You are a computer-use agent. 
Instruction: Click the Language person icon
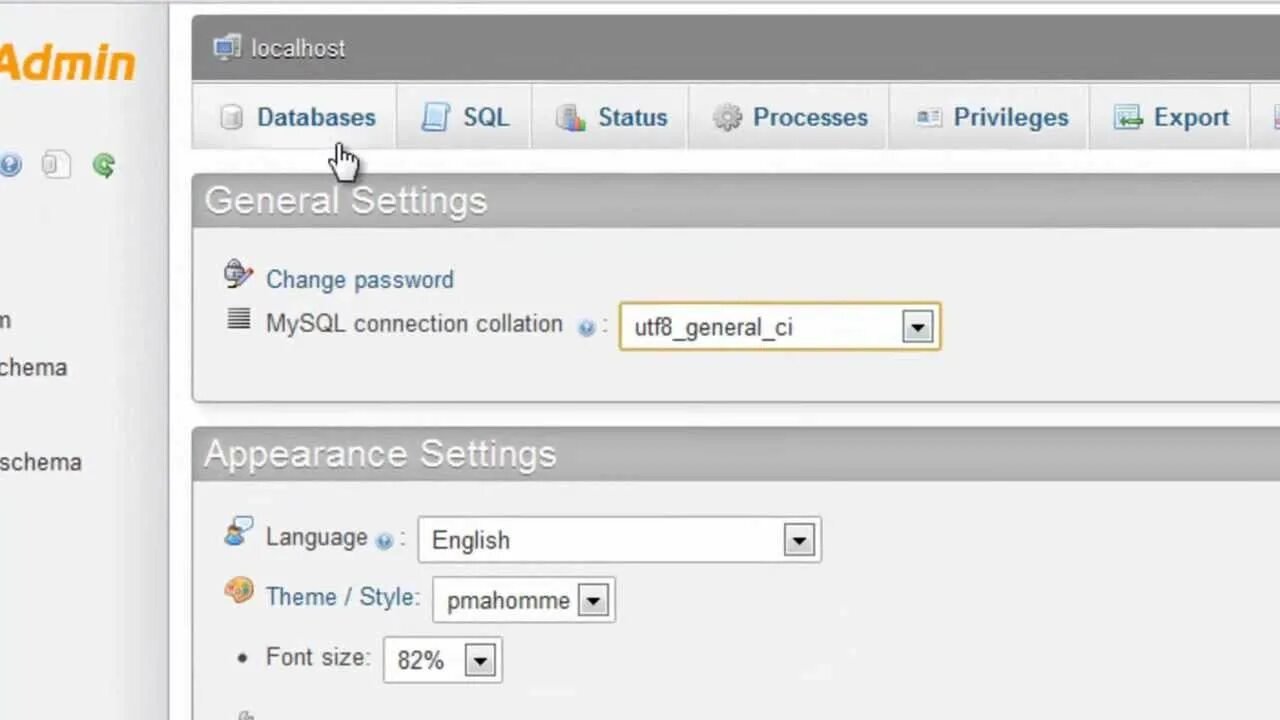click(x=239, y=532)
